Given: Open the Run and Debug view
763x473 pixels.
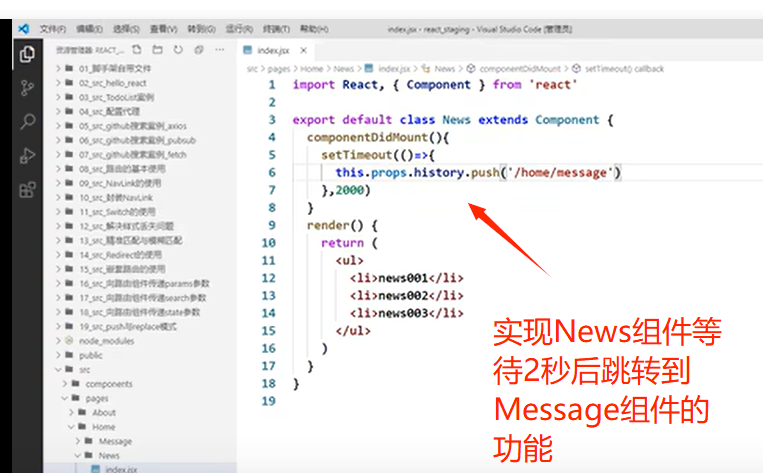Looking at the screenshot, I should click(x=27, y=156).
